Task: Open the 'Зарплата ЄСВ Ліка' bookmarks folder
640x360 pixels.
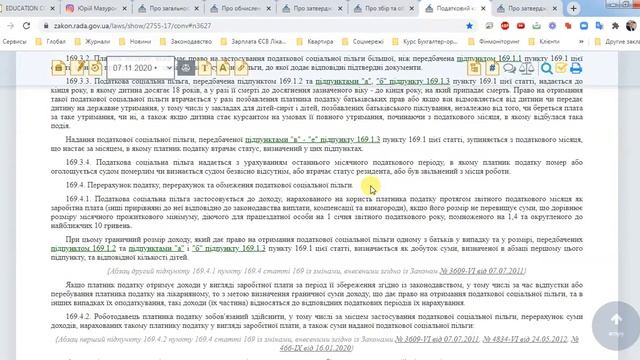Action: [x=253, y=42]
